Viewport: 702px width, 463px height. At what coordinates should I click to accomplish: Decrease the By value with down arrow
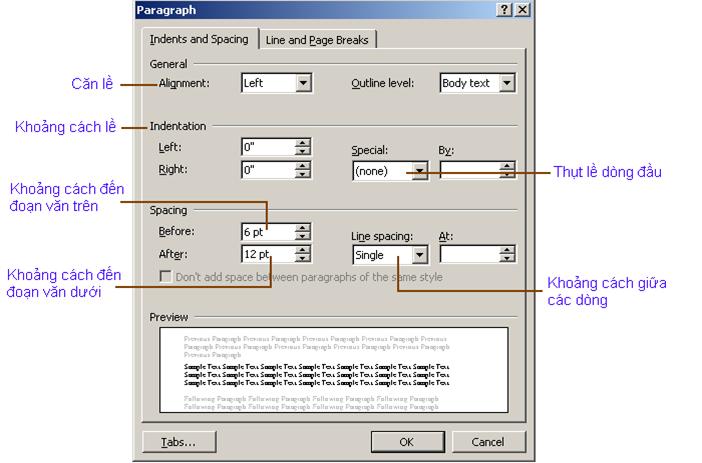[x=507, y=175]
